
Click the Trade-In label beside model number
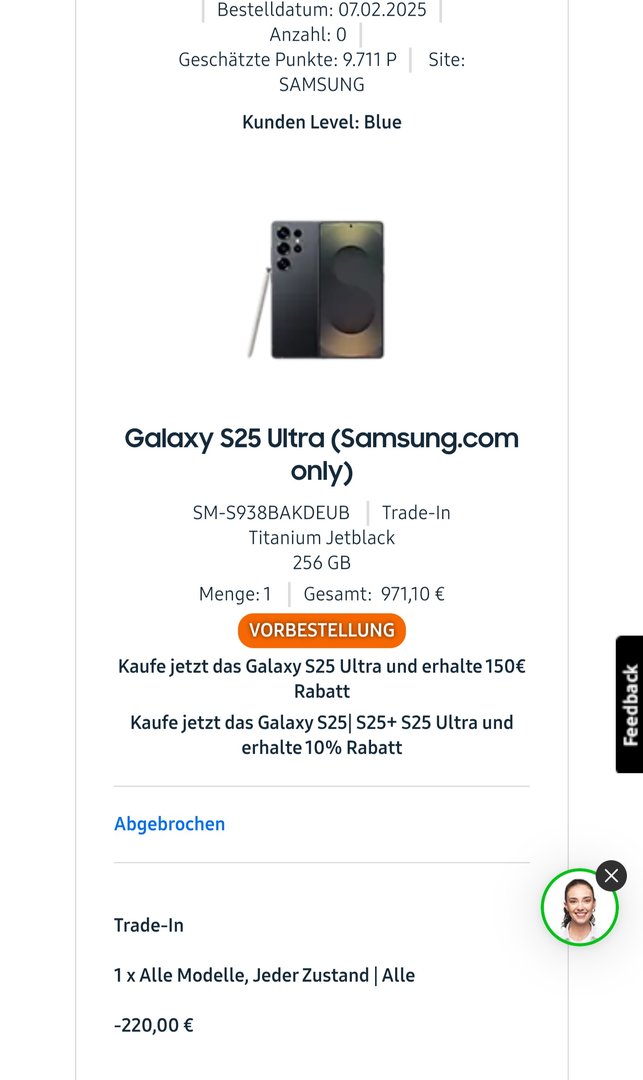416,512
